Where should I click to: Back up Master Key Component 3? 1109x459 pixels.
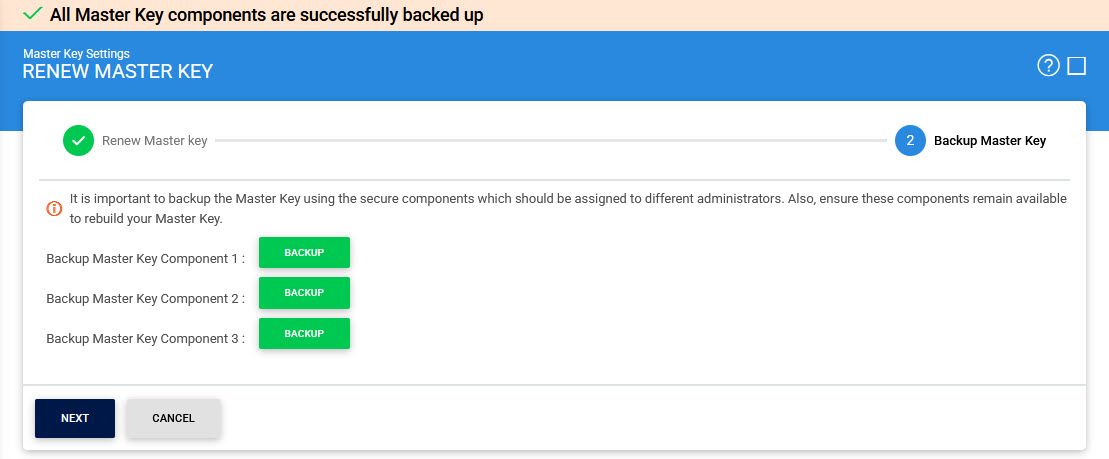[x=304, y=333]
